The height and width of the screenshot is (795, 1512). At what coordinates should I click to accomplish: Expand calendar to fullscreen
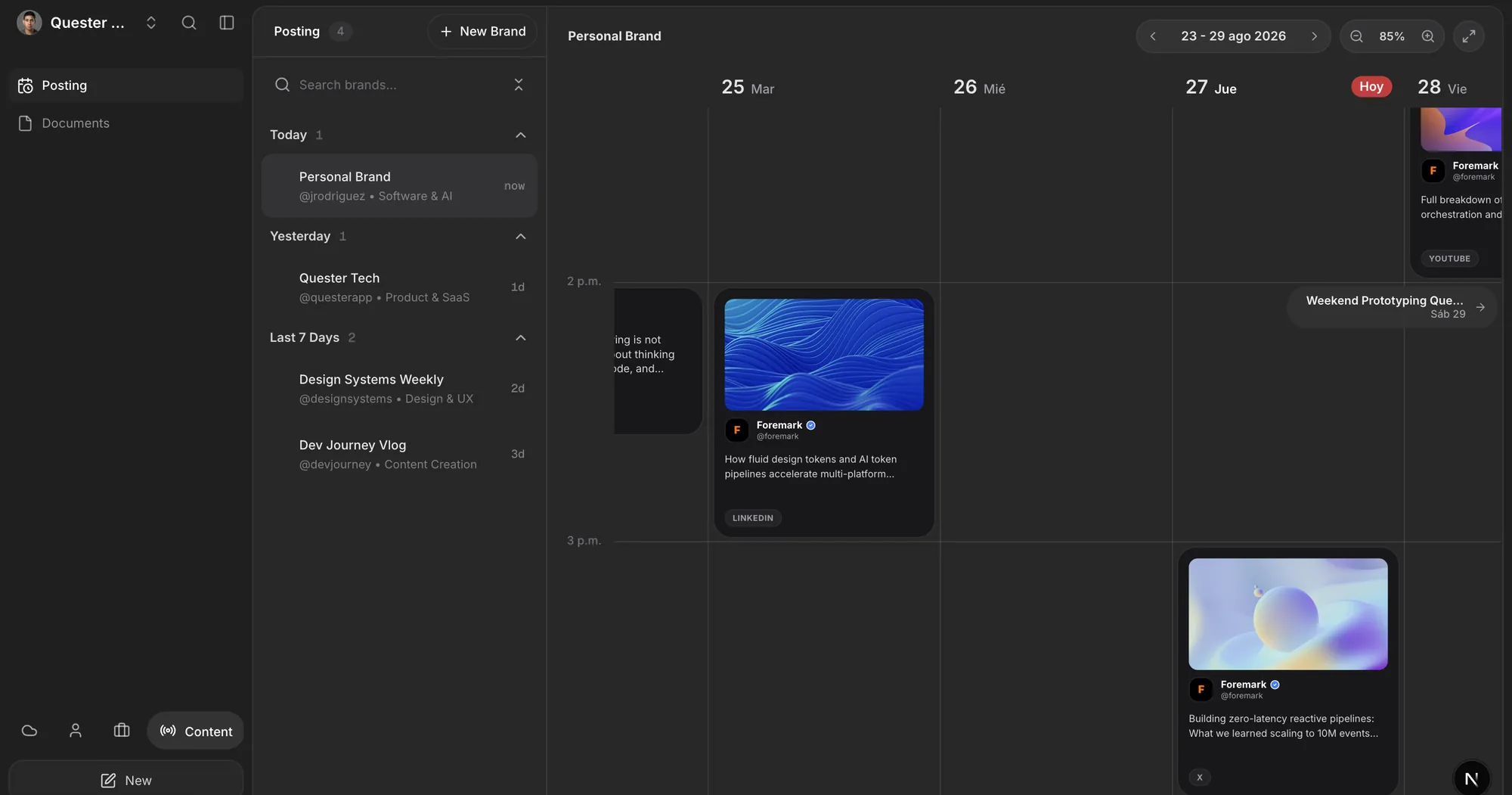click(1469, 36)
